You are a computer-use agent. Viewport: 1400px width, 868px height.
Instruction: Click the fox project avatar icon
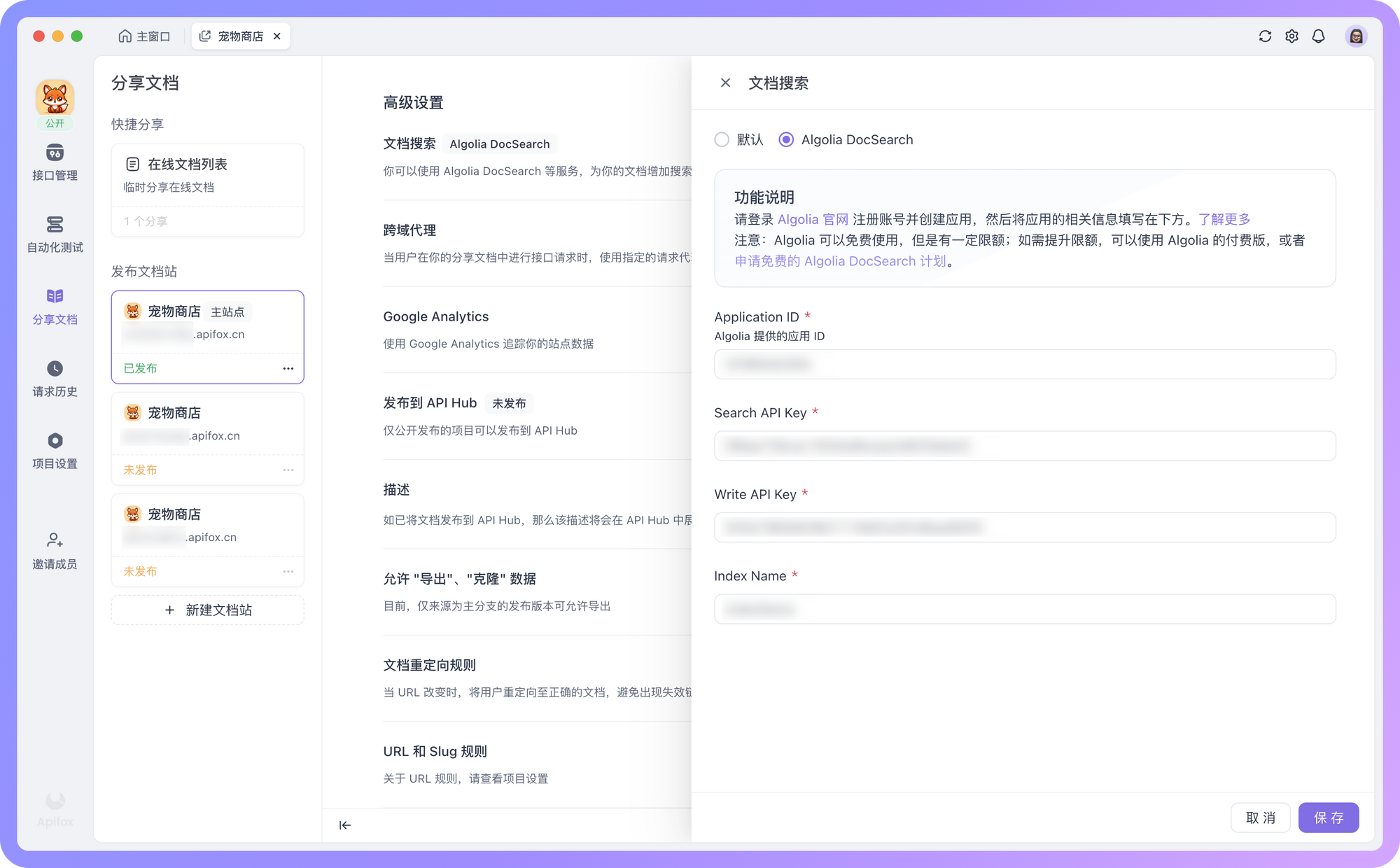tap(55, 98)
